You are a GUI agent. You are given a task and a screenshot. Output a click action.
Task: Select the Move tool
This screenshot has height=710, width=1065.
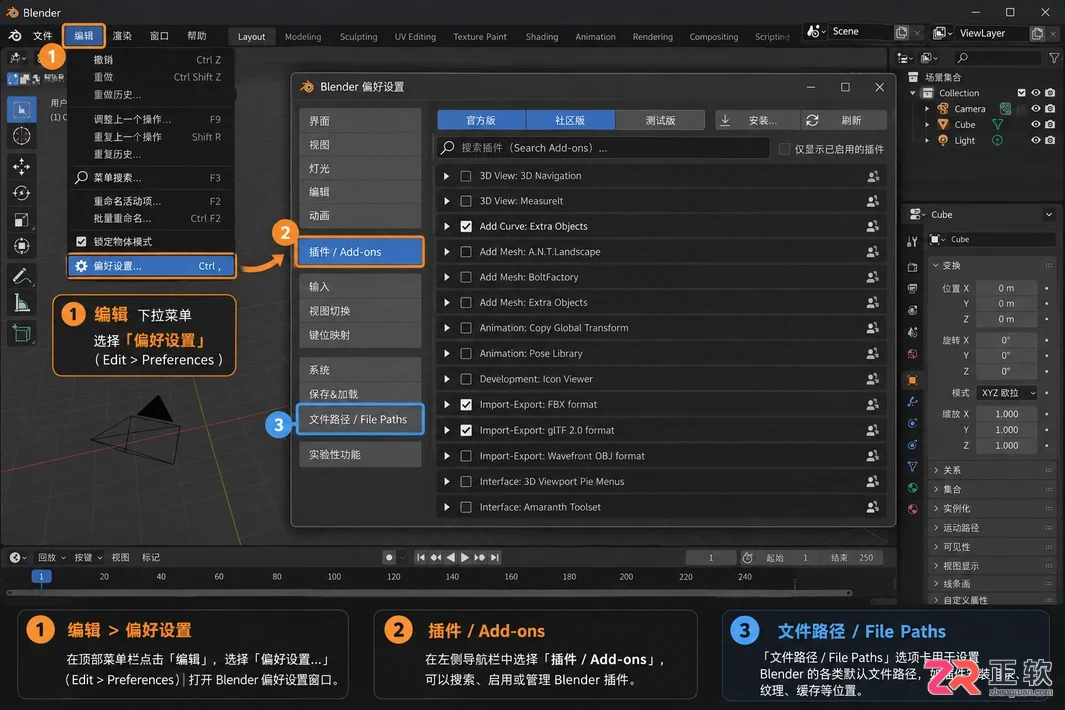(22, 166)
